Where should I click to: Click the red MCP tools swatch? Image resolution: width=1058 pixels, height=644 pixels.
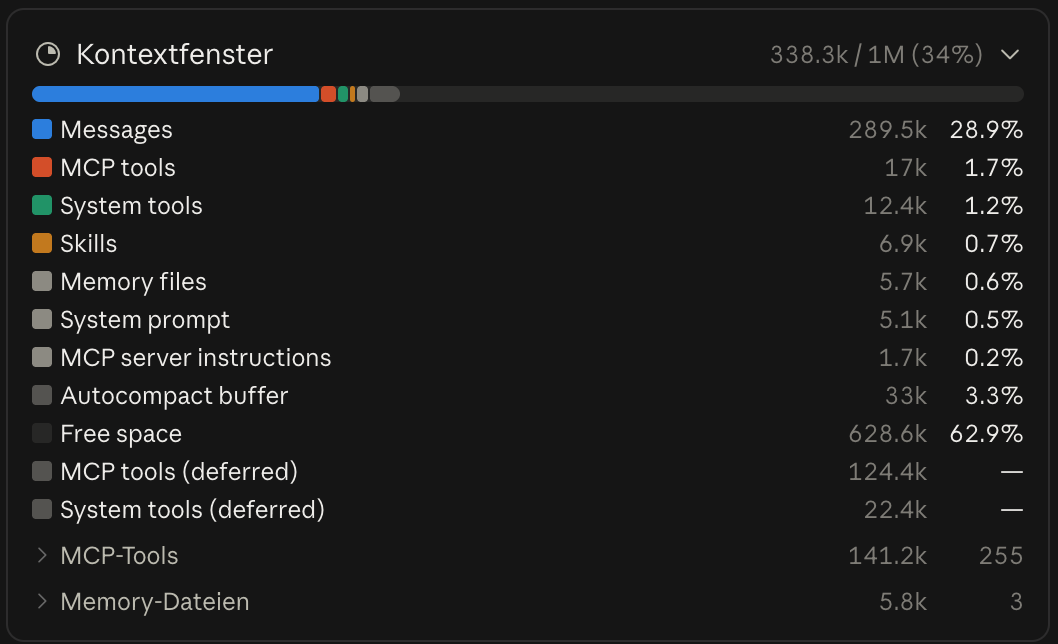coord(42,167)
